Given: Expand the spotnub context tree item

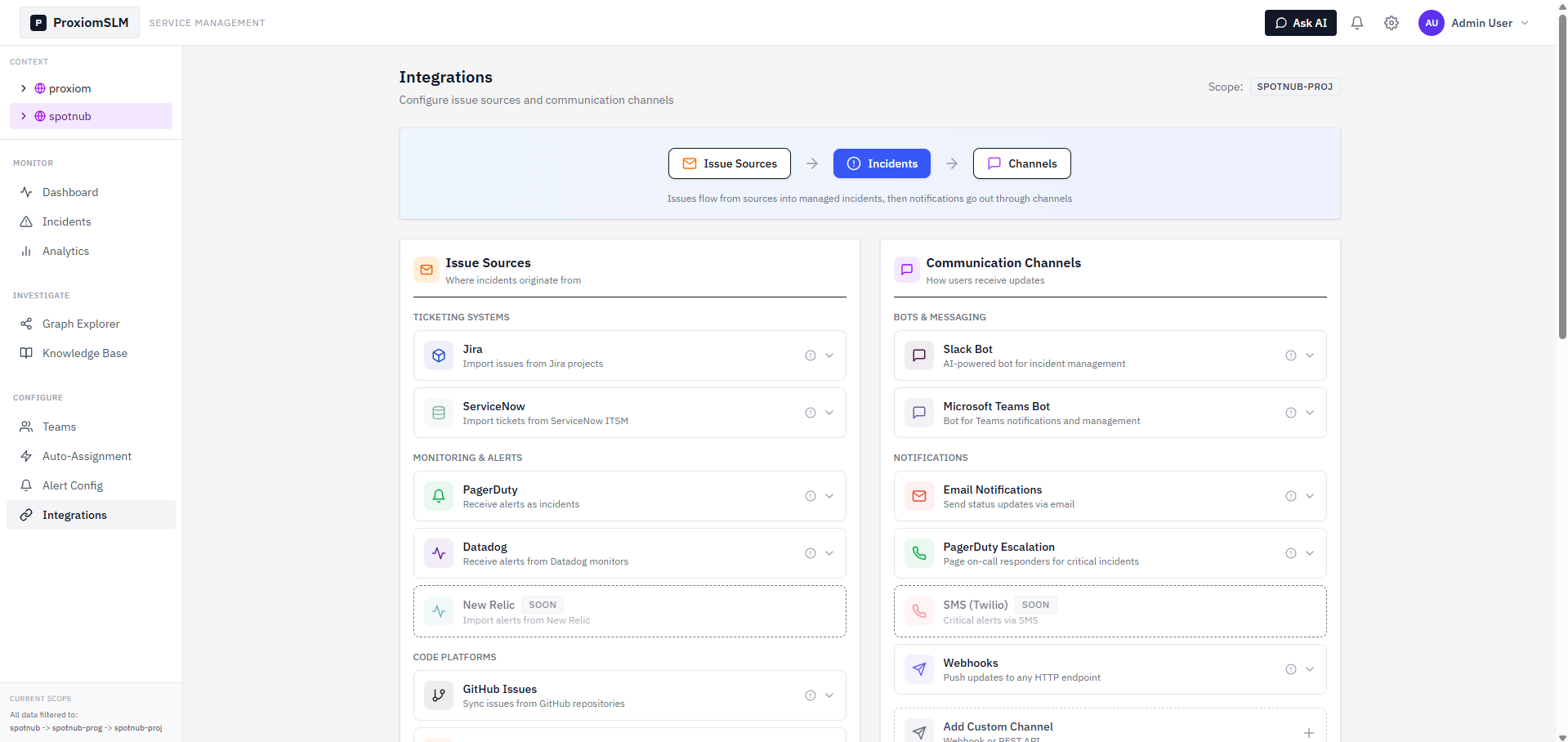Looking at the screenshot, I should click(x=23, y=116).
